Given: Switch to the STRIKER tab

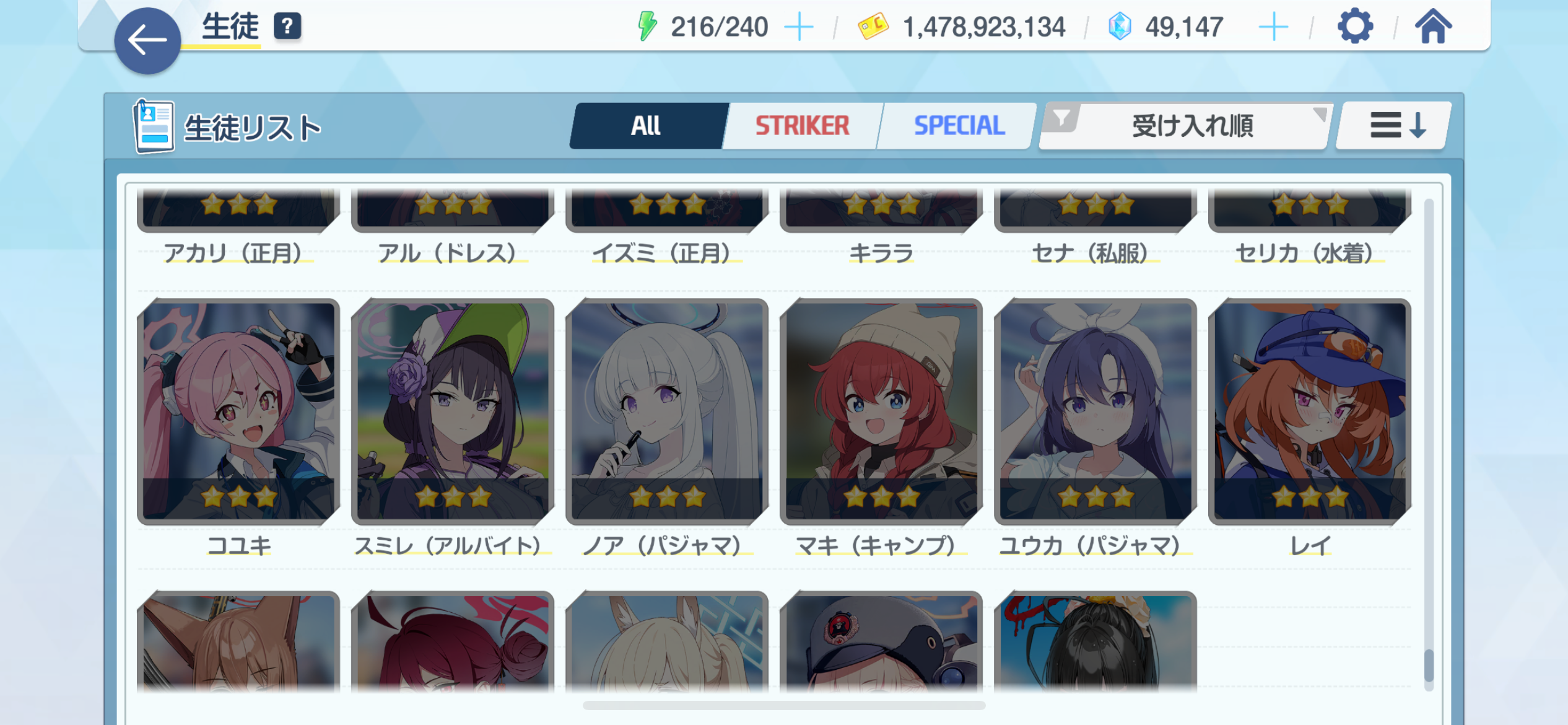Looking at the screenshot, I should pos(802,126).
